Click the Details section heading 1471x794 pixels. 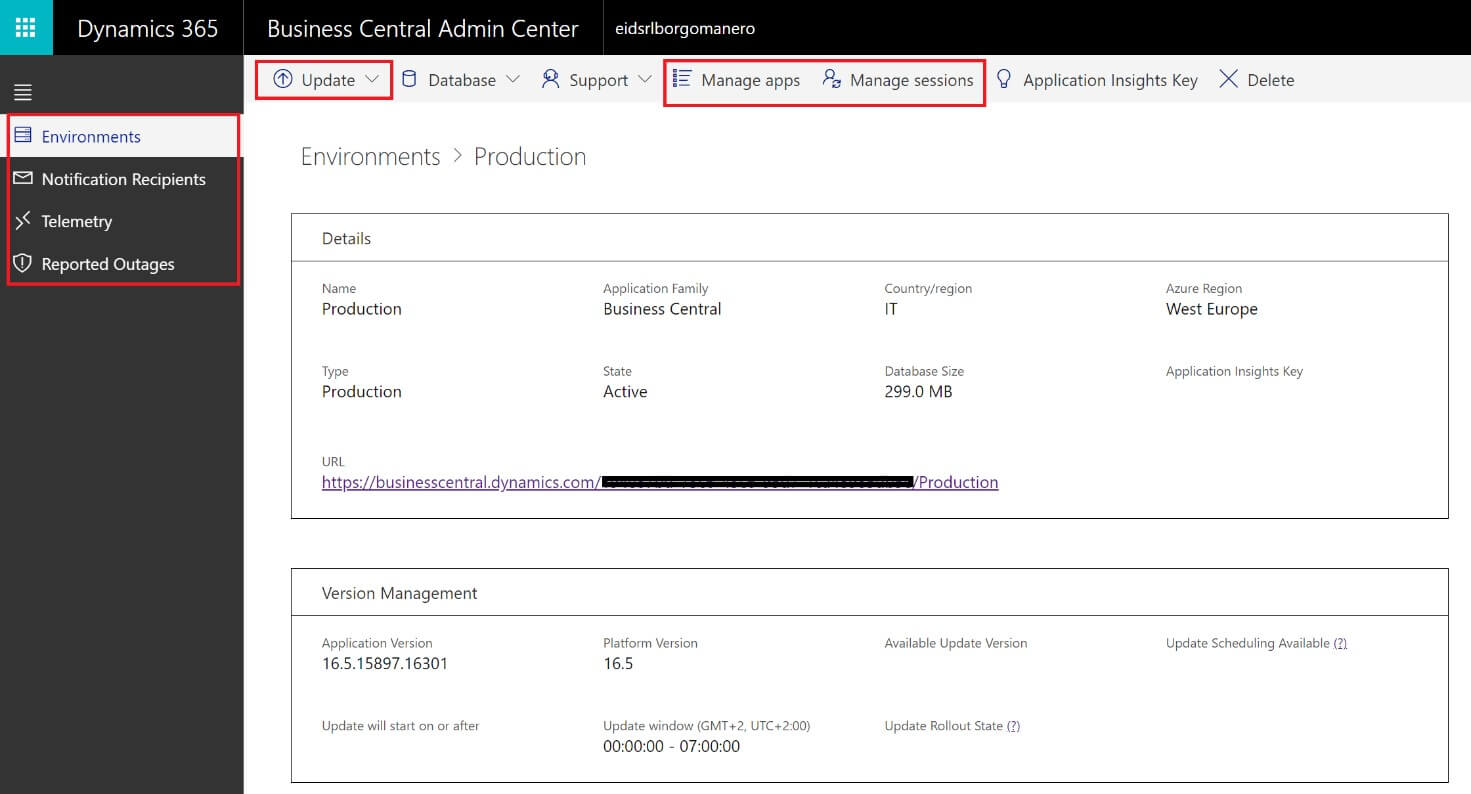click(346, 238)
